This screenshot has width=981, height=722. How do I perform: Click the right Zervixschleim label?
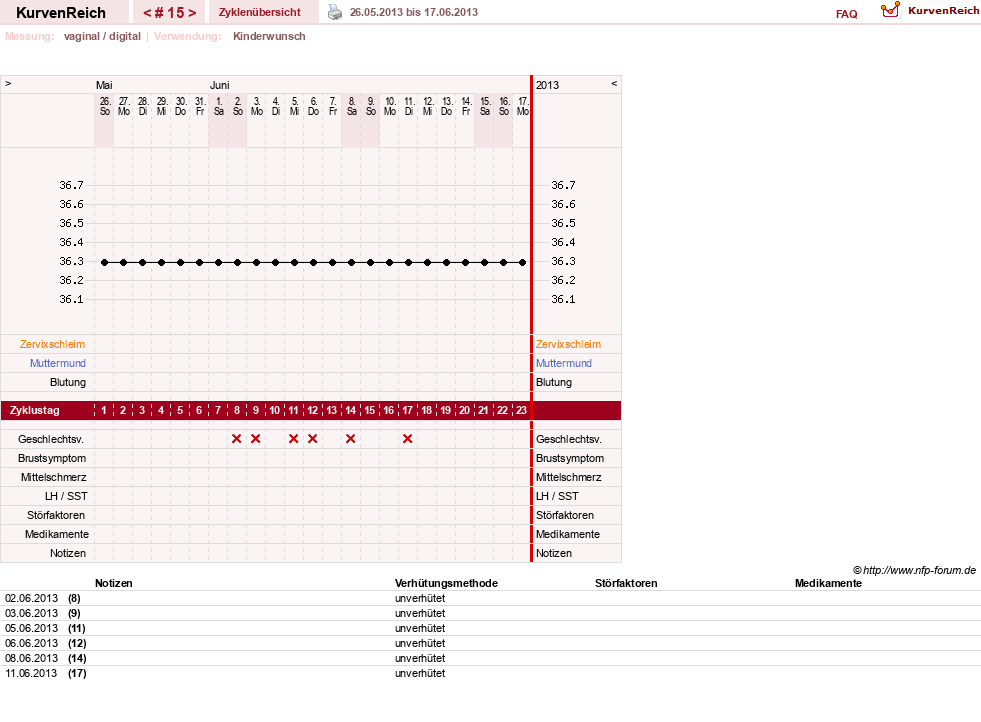(568, 344)
